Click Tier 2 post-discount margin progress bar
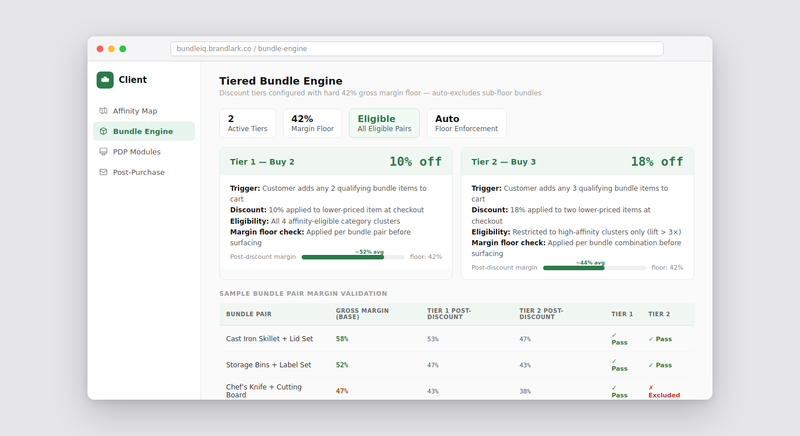The width and height of the screenshot is (800, 436). [x=594, y=268]
